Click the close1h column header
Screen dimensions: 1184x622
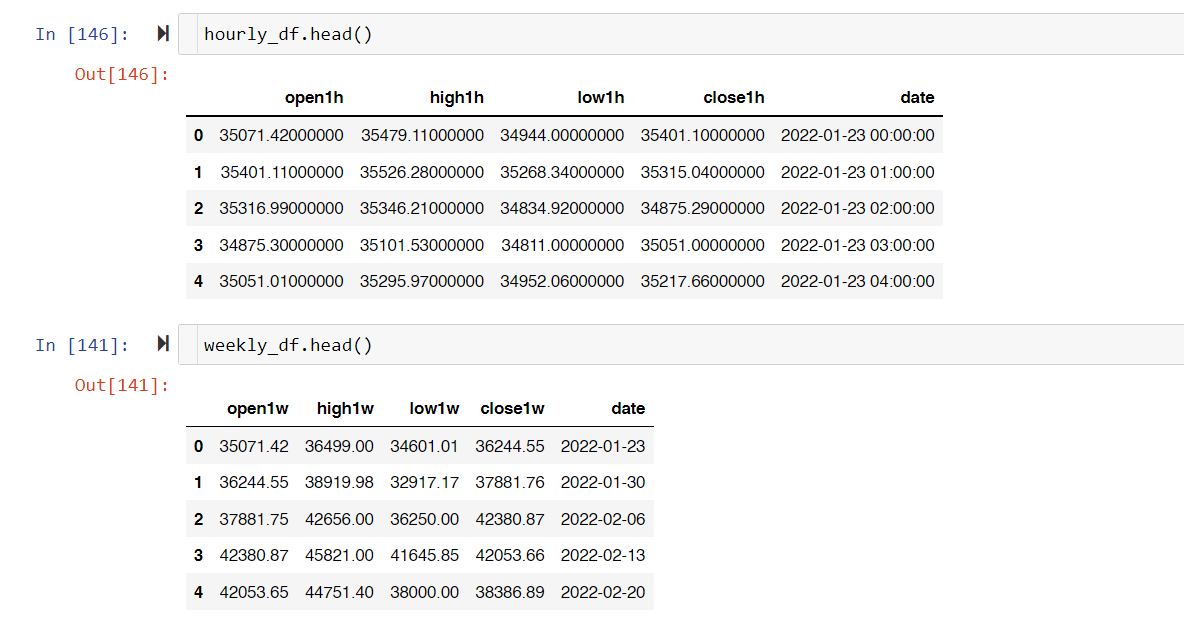(x=733, y=97)
